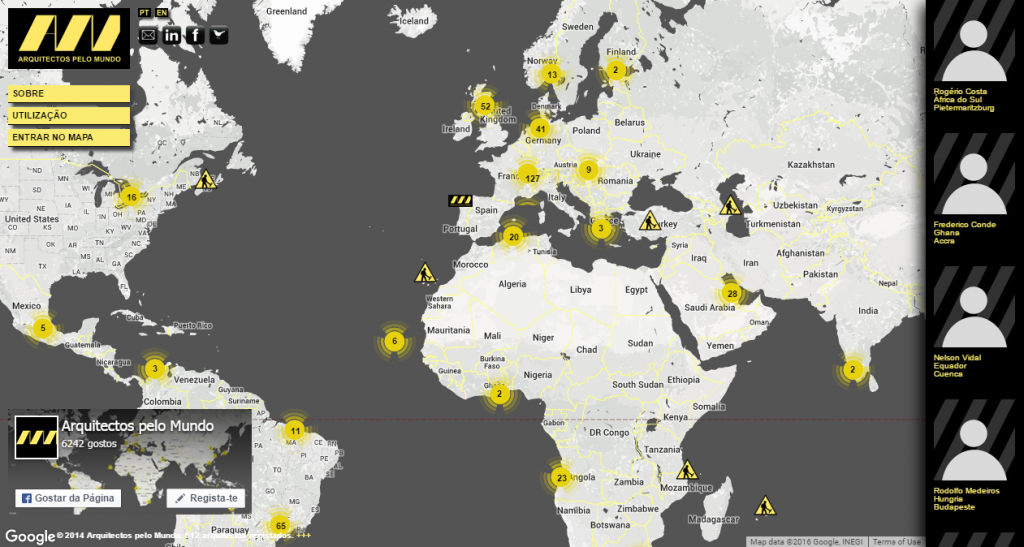Select the construction marker near Madagascar
The width and height of the screenshot is (1024, 547).
765,505
